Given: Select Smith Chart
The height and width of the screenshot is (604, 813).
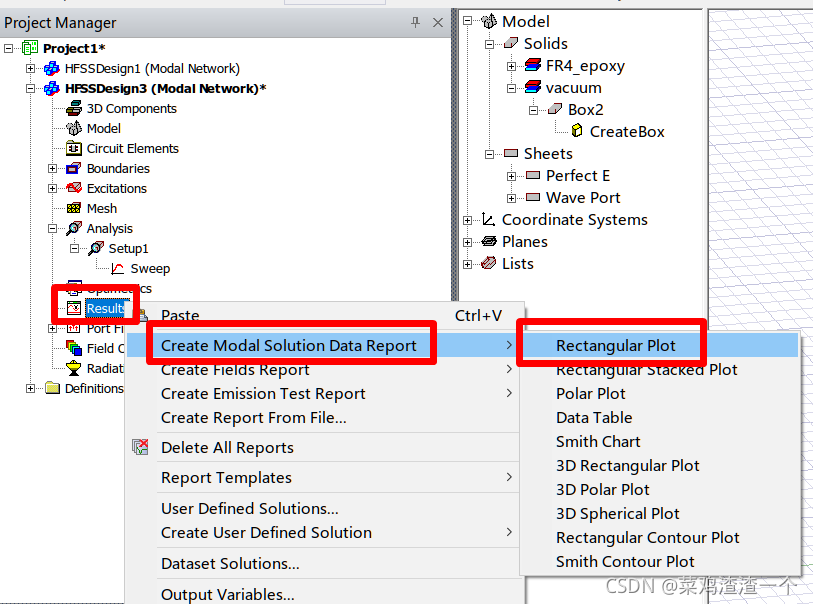Looking at the screenshot, I should click(x=660, y=441).
